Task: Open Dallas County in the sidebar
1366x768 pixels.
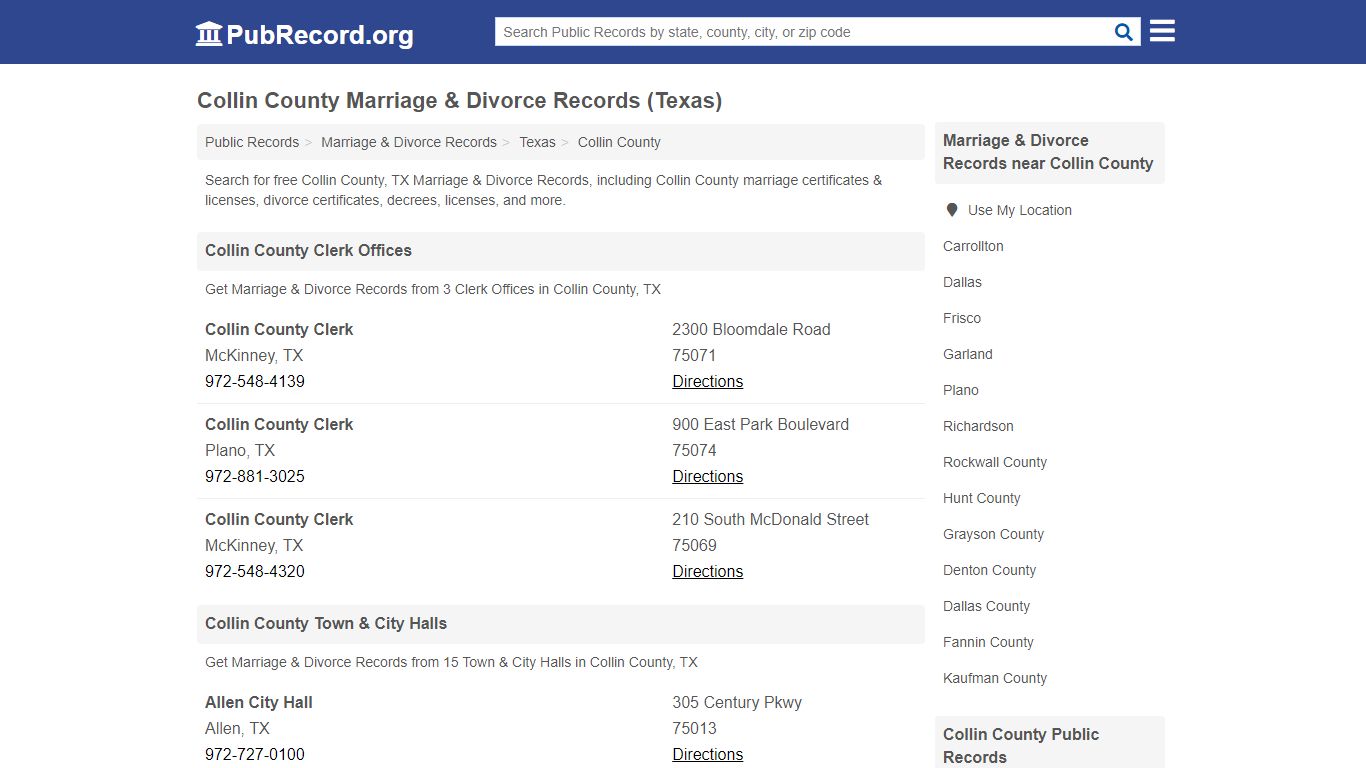Action: [986, 606]
